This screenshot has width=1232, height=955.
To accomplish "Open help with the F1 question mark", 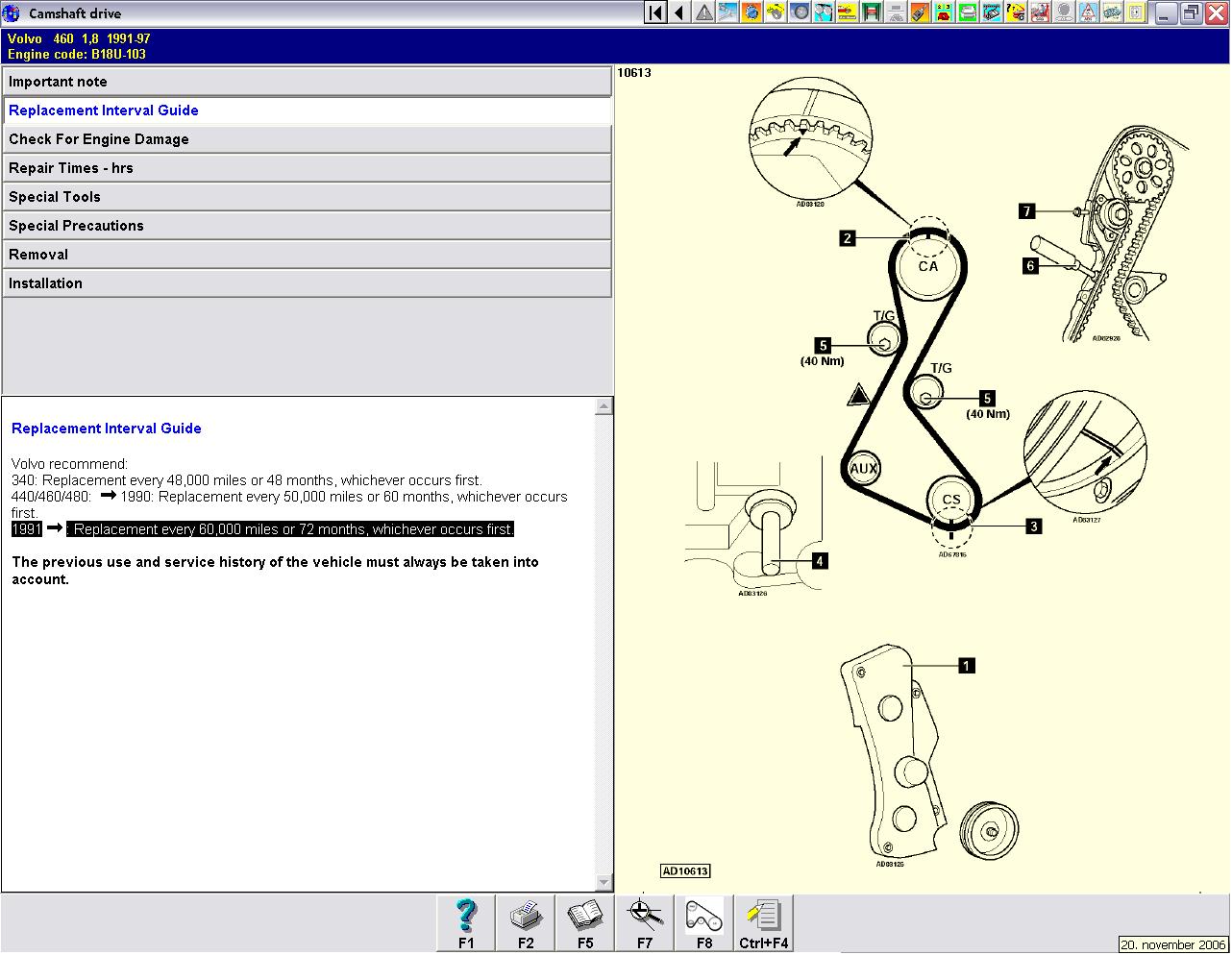I will [466, 923].
